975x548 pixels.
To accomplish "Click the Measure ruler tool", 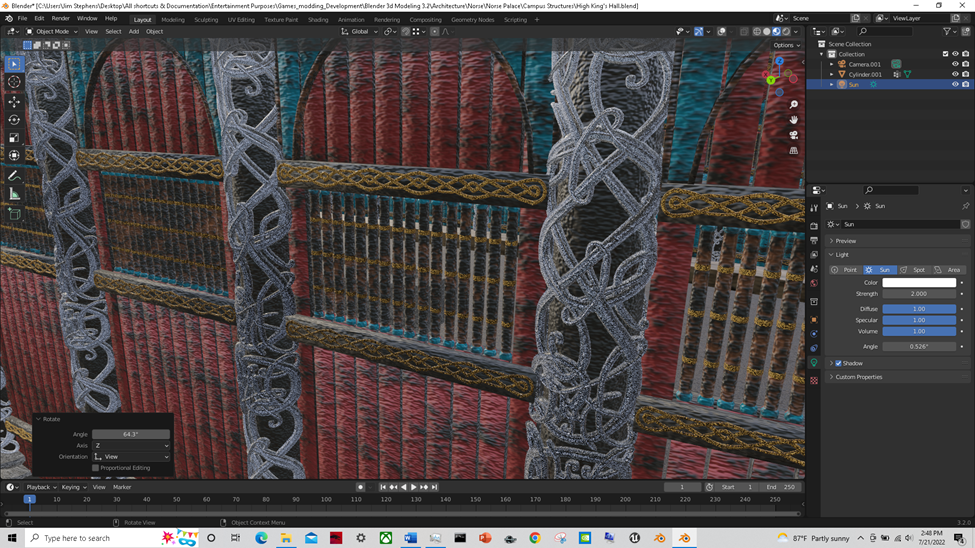I will pos(14,194).
